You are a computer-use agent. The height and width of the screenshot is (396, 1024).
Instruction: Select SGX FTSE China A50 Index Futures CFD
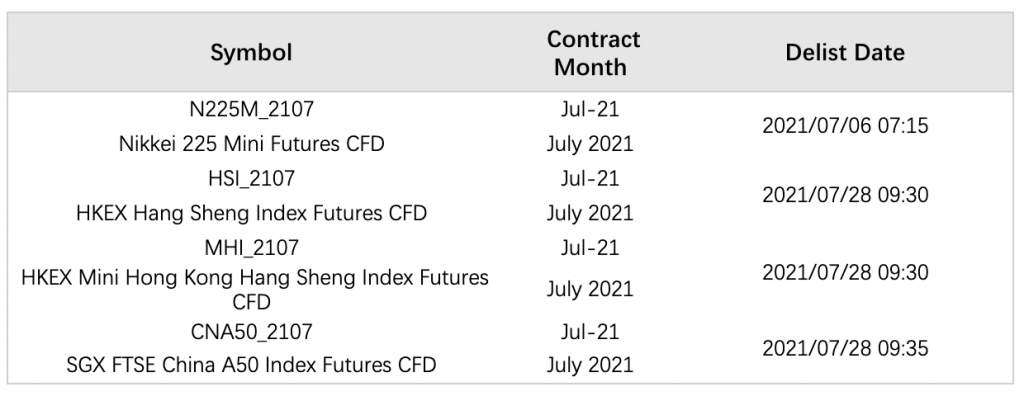[x=251, y=365]
